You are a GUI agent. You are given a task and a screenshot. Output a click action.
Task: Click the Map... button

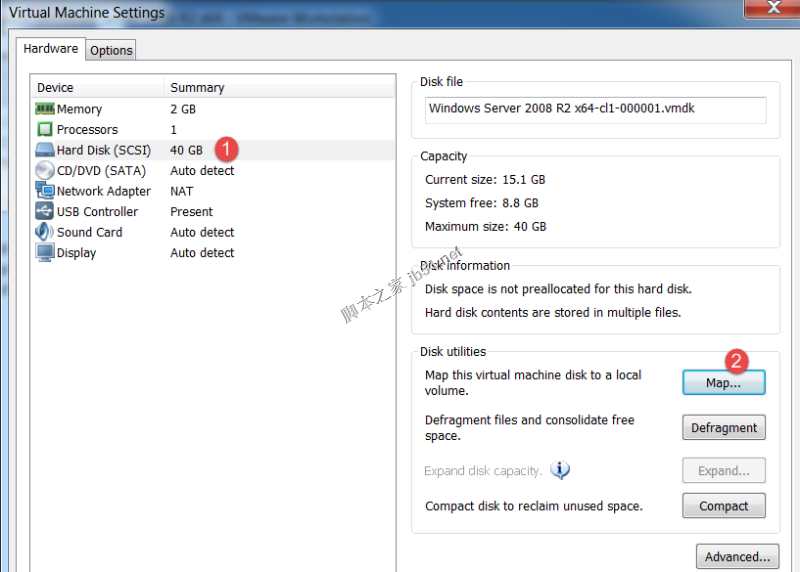click(723, 383)
